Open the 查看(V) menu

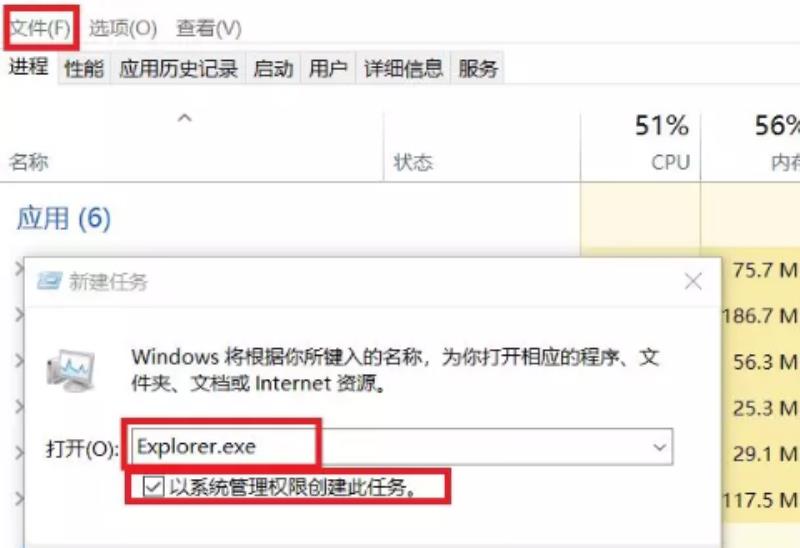[x=209, y=28]
